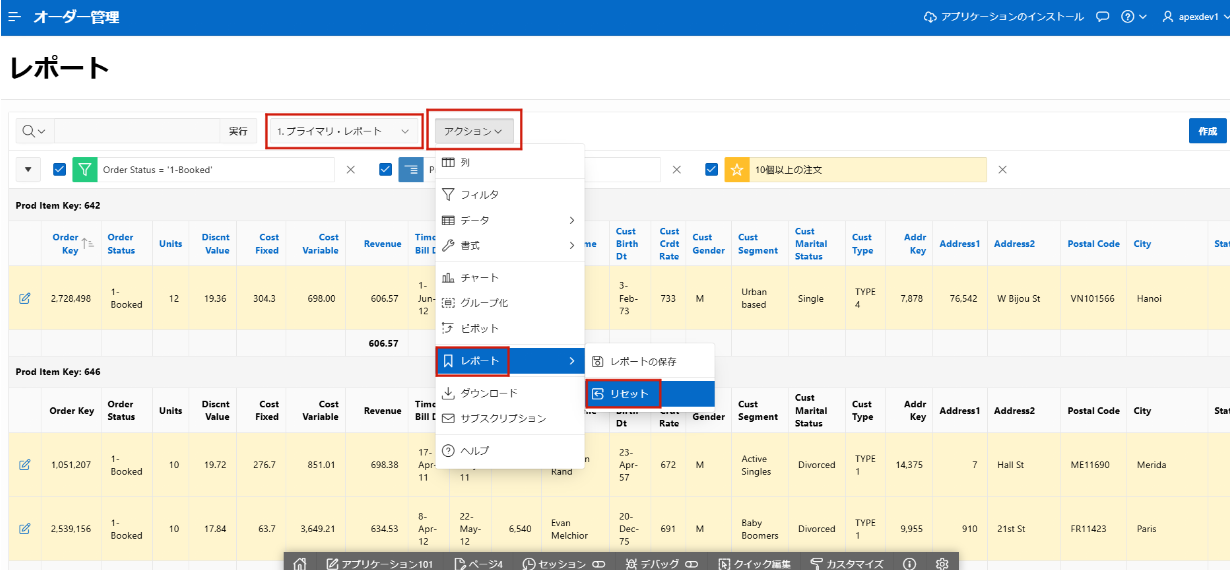Click クイック編集 in the developer toolbar
The image size is (1230, 570).
754,564
